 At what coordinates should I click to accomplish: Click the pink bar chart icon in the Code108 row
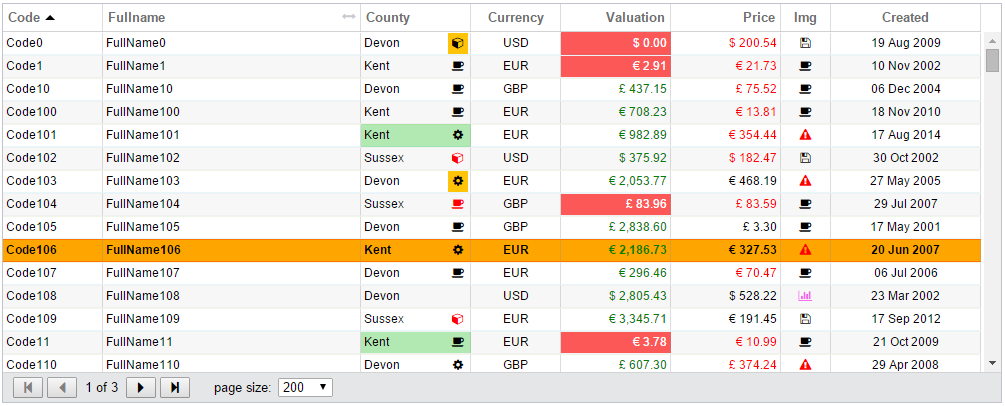pos(805,296)
